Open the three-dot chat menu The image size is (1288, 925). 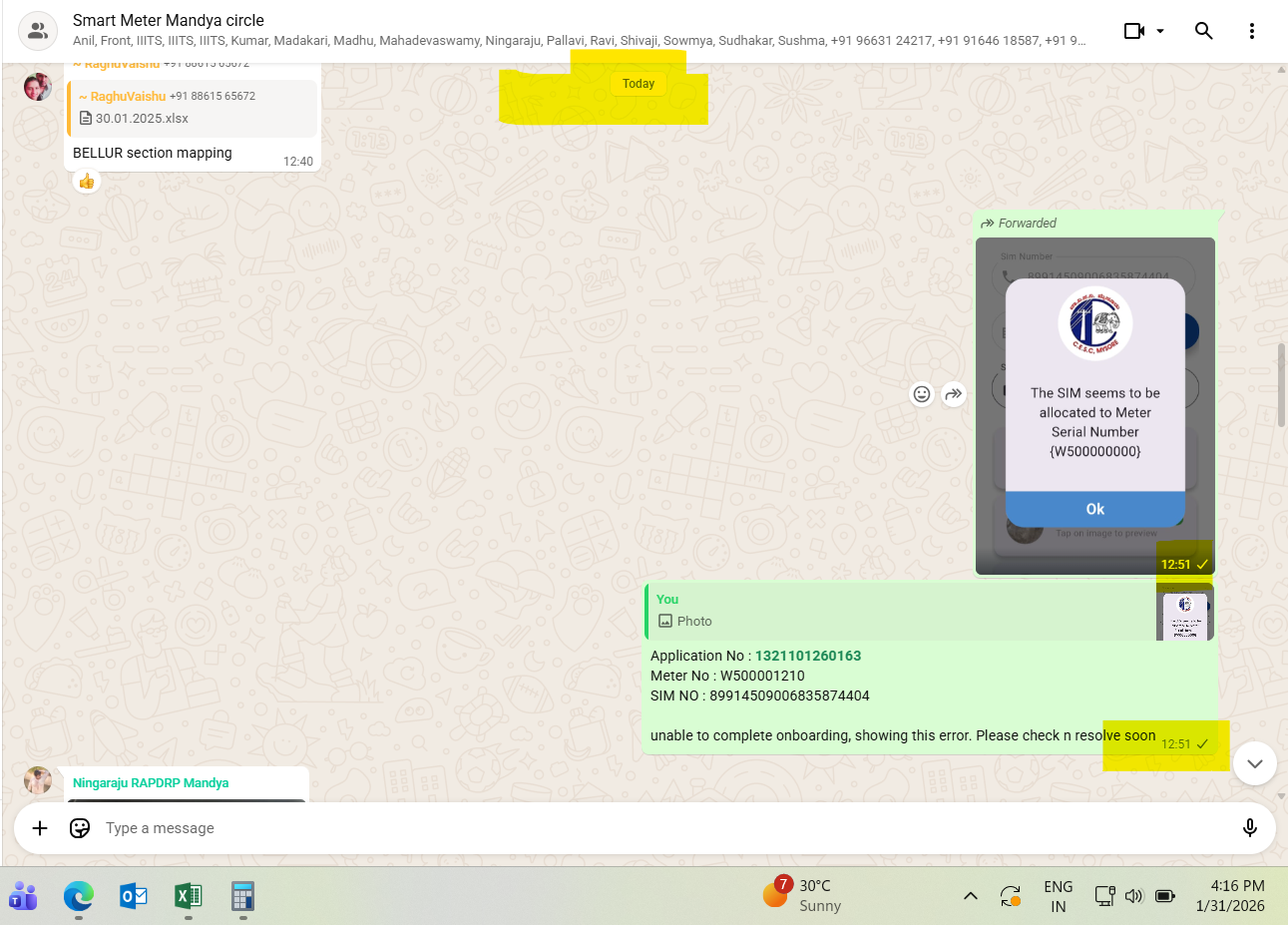tap(1252, 31)
